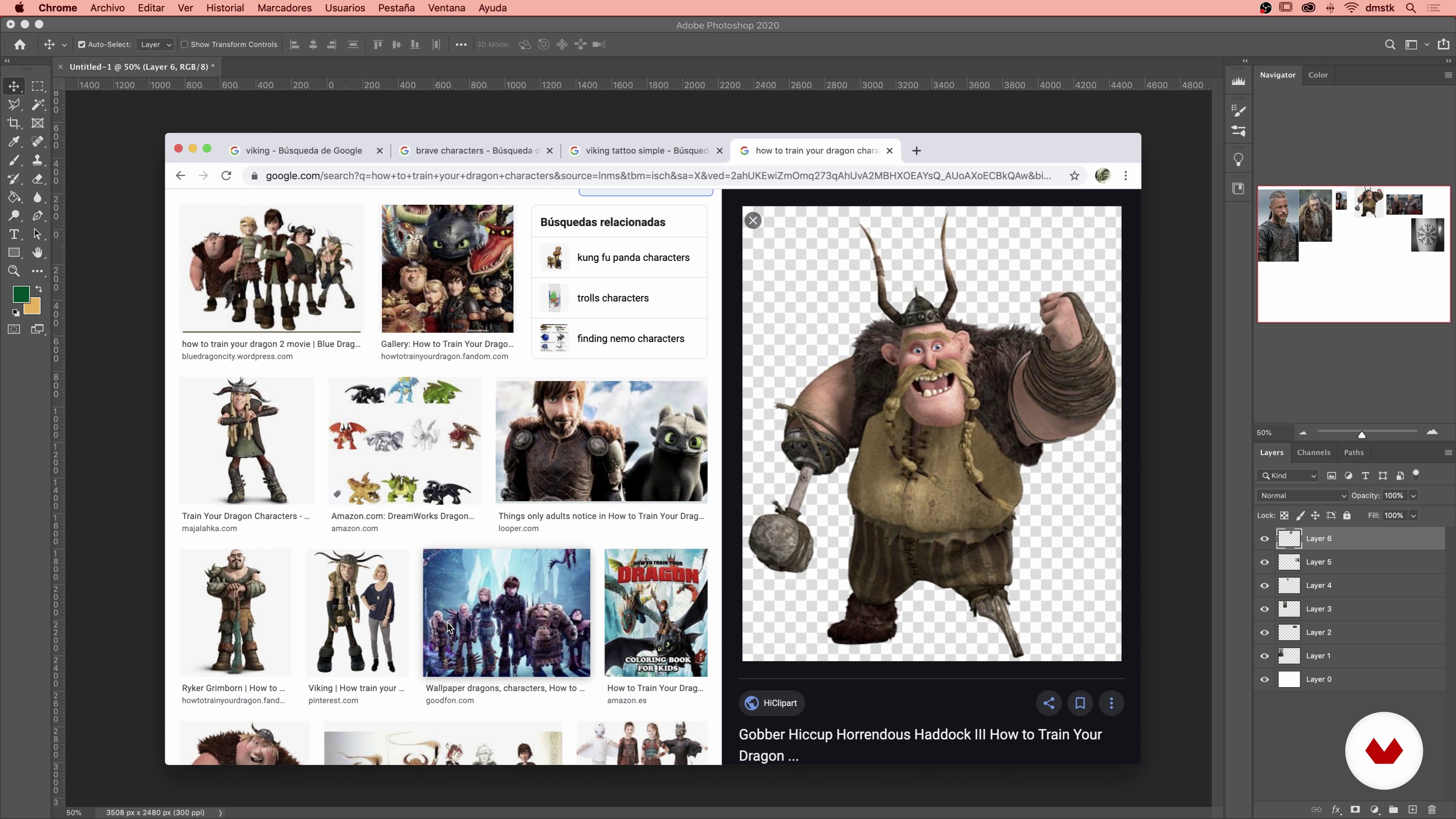
Task: Delete layer with trash icon
Action: coord(1432,810)
